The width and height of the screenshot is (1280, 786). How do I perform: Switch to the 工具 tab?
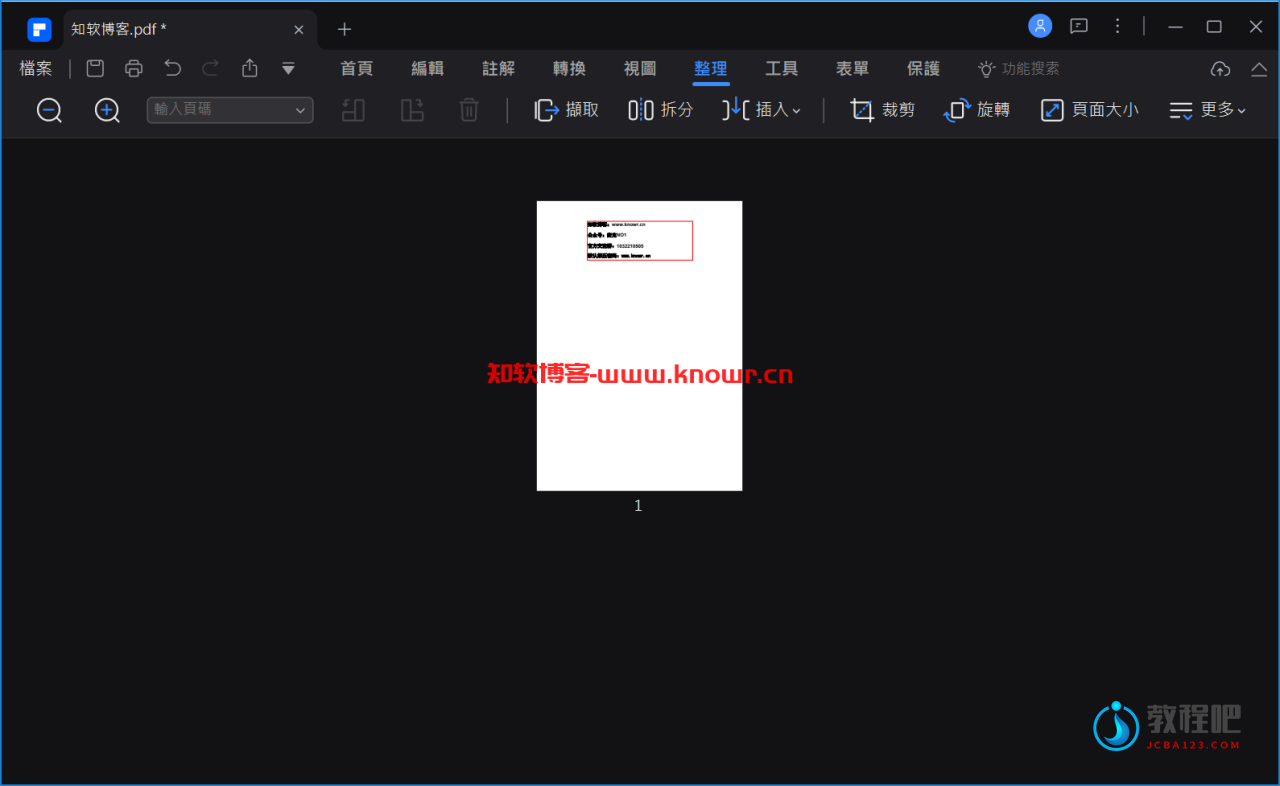coord(782,68)
